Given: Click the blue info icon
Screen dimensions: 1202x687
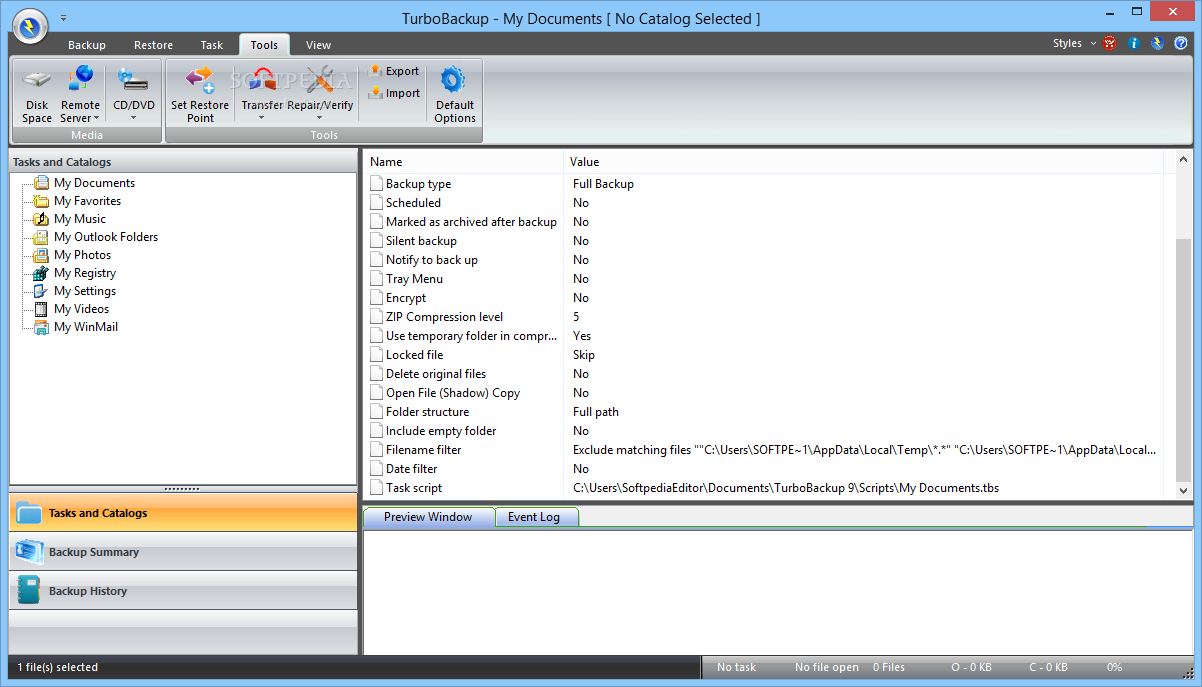Looking at the screenshot, I should click(x=1134, y=43).
